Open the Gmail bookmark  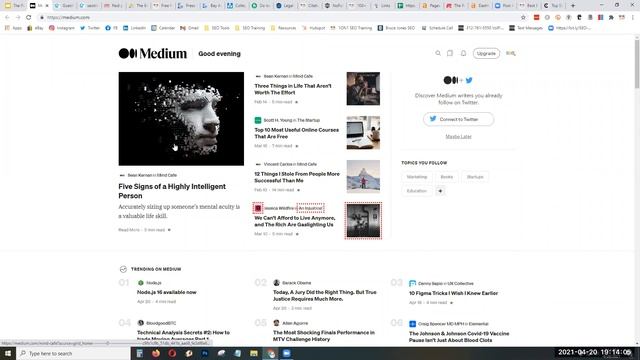coord(189,28)
